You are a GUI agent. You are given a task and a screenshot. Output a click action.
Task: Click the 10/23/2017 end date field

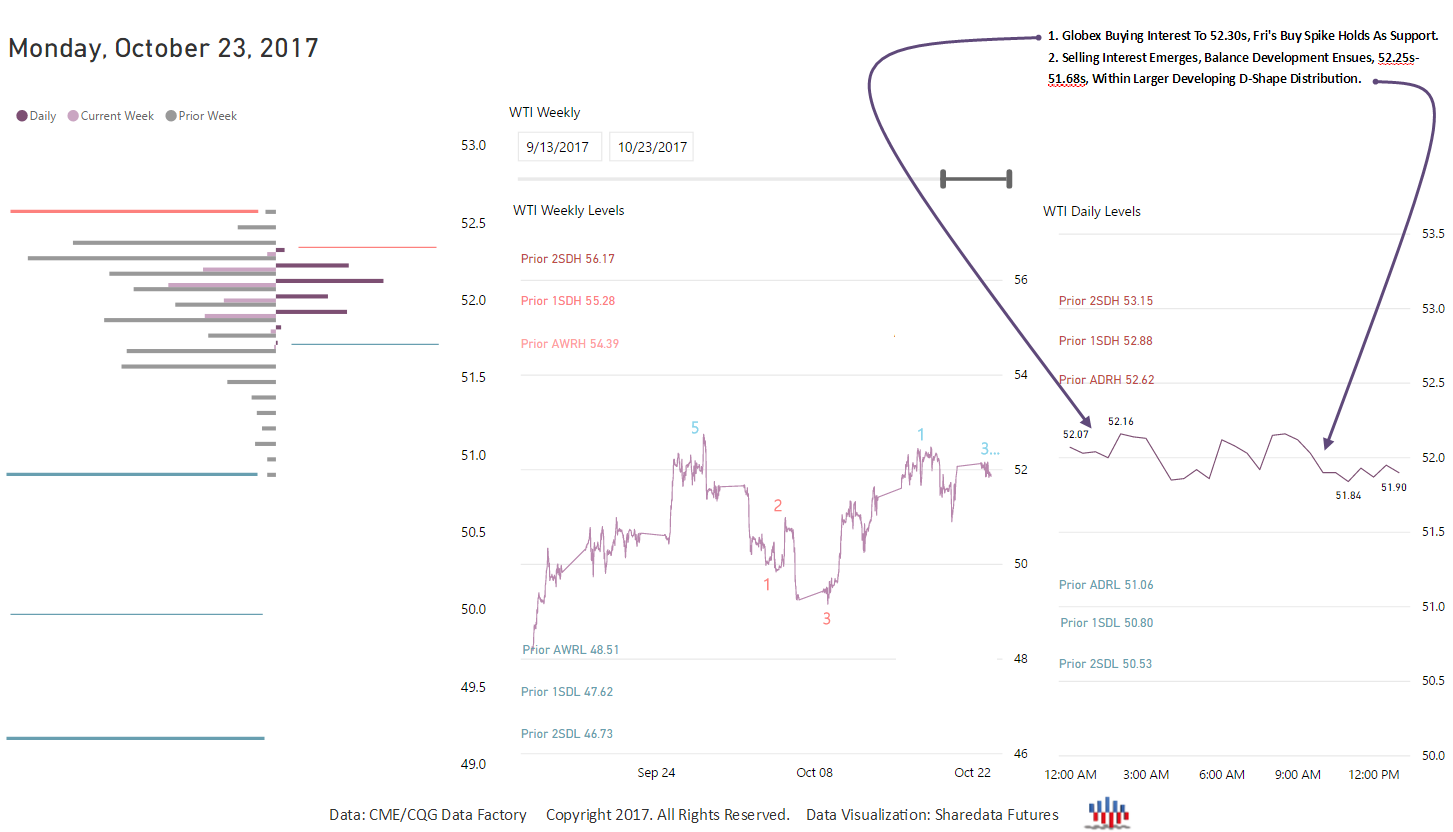[x=651, y=147]
